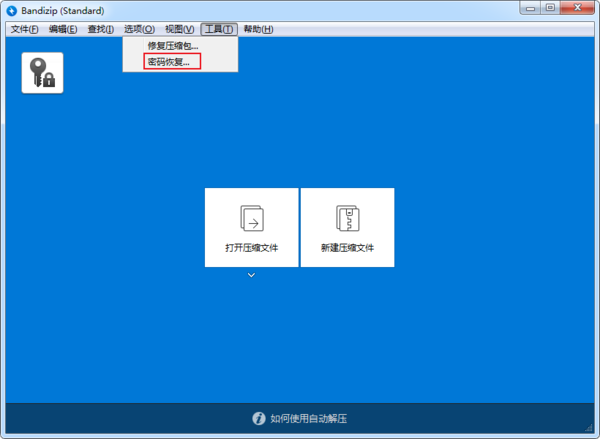Viewport: 600px width, 439px height.
Task: Choose 密码恢复... from Tools menu
Action: pos(180,62)
